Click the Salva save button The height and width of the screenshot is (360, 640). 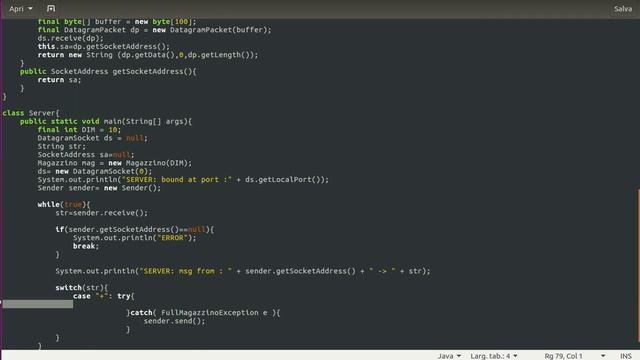(622, 9)
